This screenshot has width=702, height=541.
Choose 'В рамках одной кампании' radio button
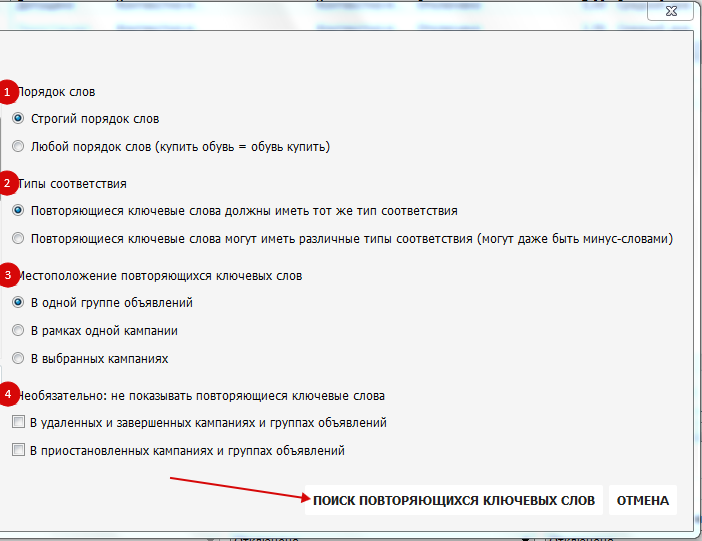[18, 331]
